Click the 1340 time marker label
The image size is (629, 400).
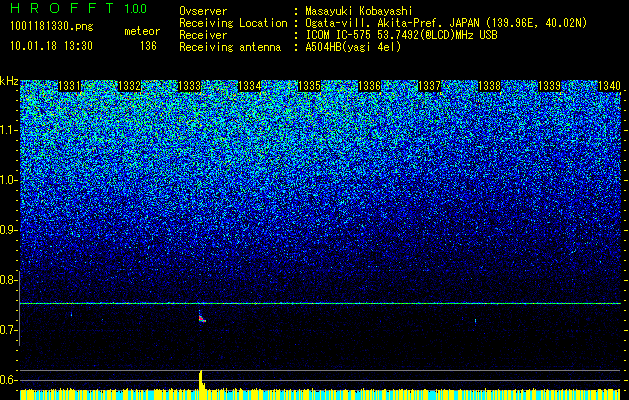(609, 86)
